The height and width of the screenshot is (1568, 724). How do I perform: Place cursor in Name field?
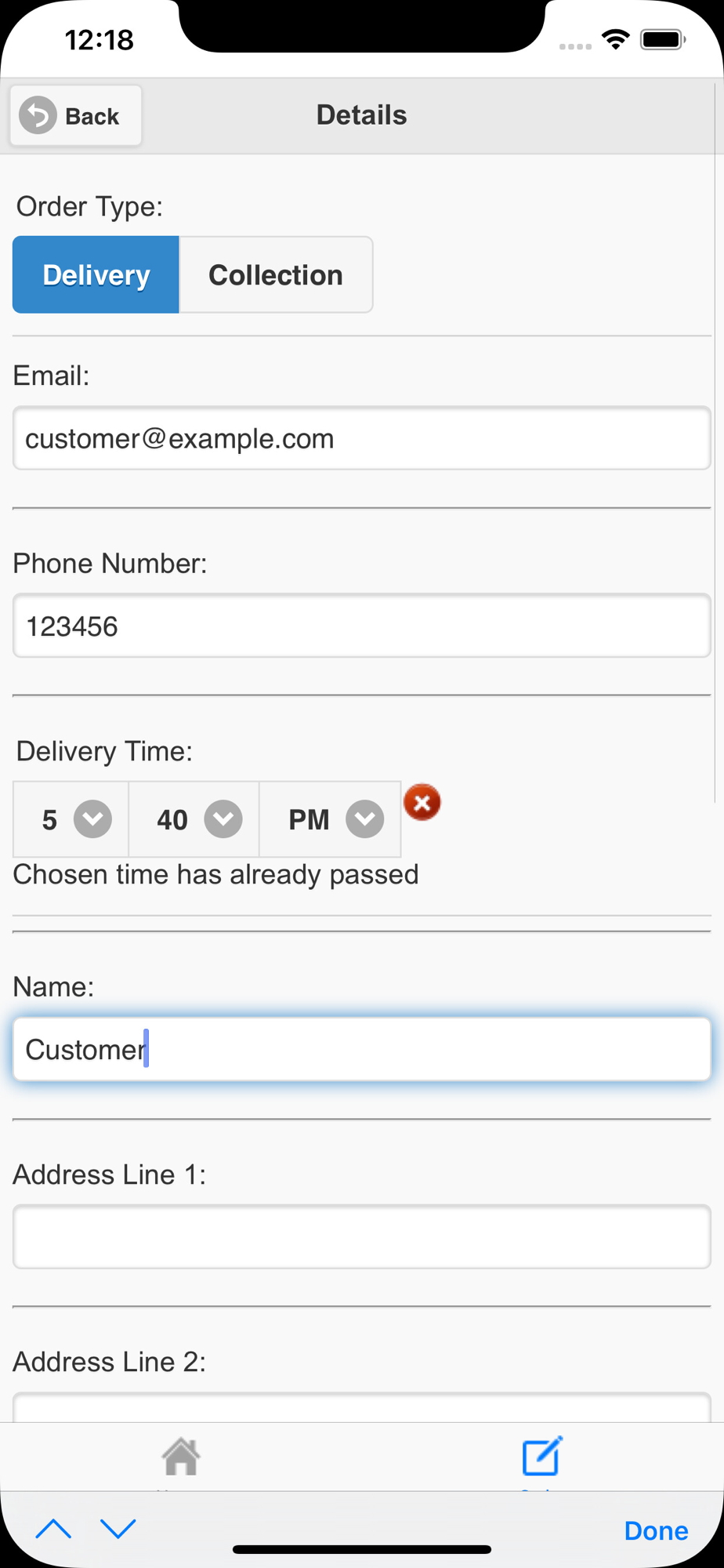click(362, 1049)
